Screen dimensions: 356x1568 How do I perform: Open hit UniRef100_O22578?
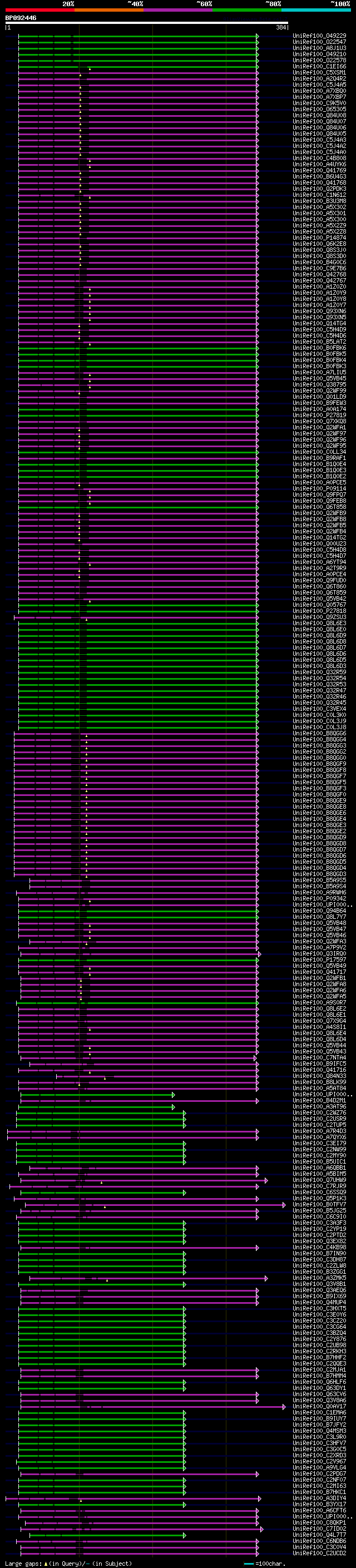pyautogui.click(x=319, y=60)
